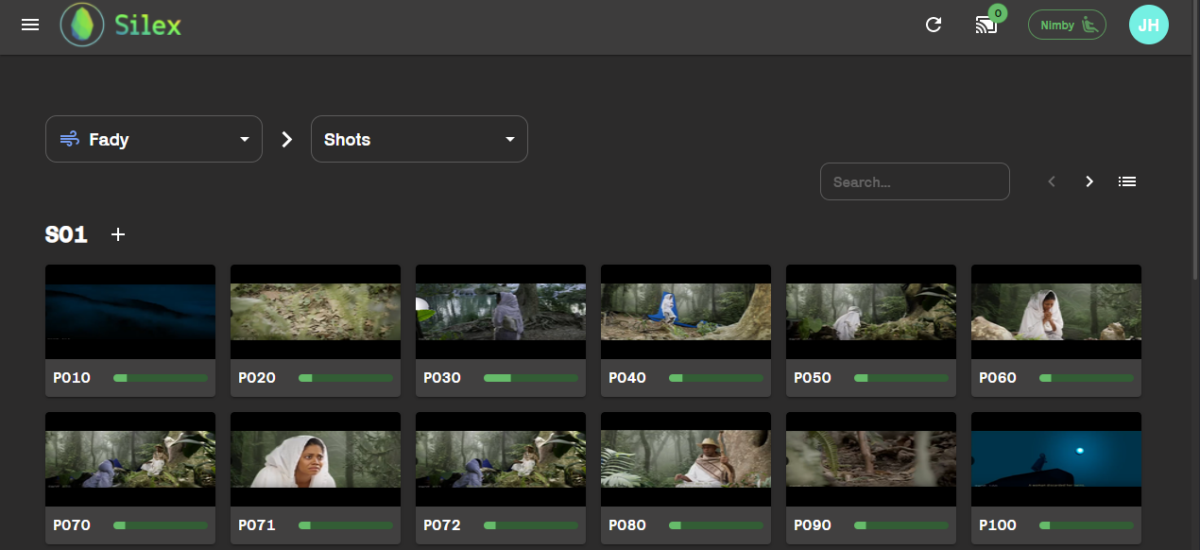
Task: Click the refresh icon in header
Action: [x=933, y=25]
